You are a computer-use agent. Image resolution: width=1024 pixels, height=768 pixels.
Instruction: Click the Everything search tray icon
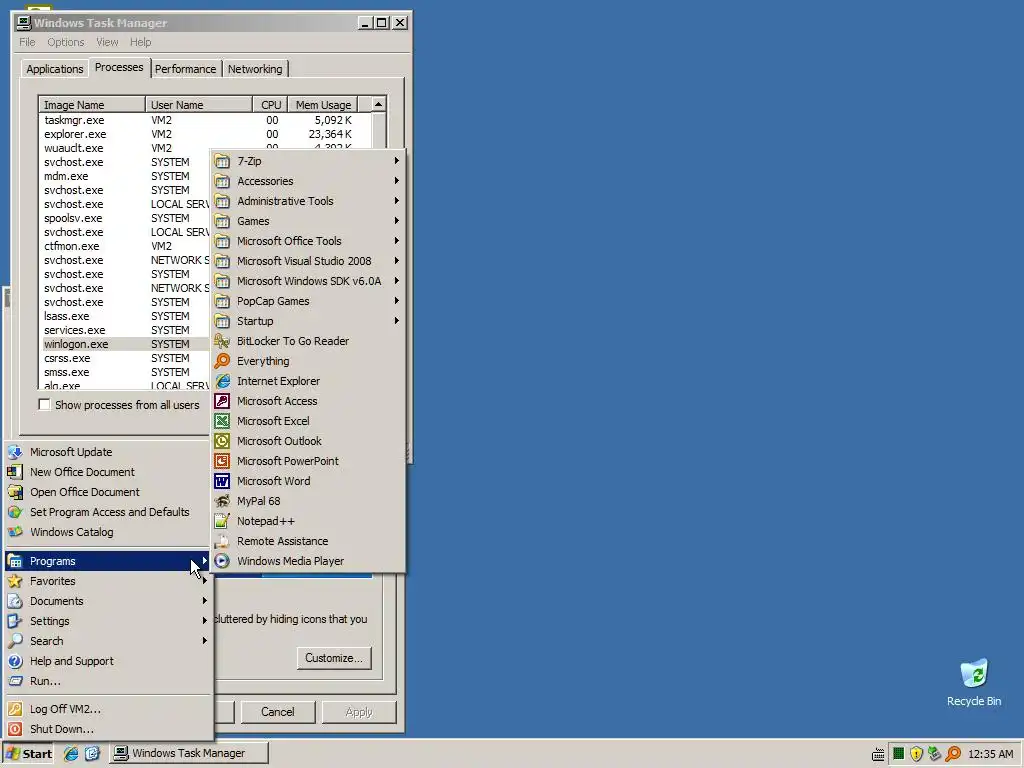point(953,754)
